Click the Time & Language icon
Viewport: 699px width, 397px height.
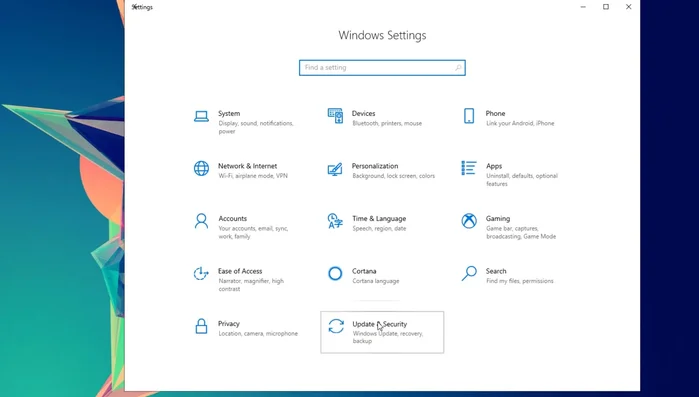tap(335, 221)
